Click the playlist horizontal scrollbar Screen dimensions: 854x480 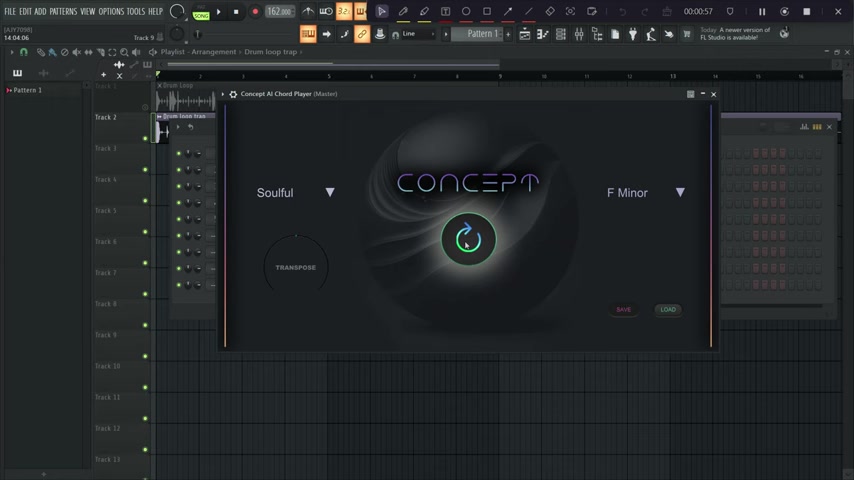(333, 64)
